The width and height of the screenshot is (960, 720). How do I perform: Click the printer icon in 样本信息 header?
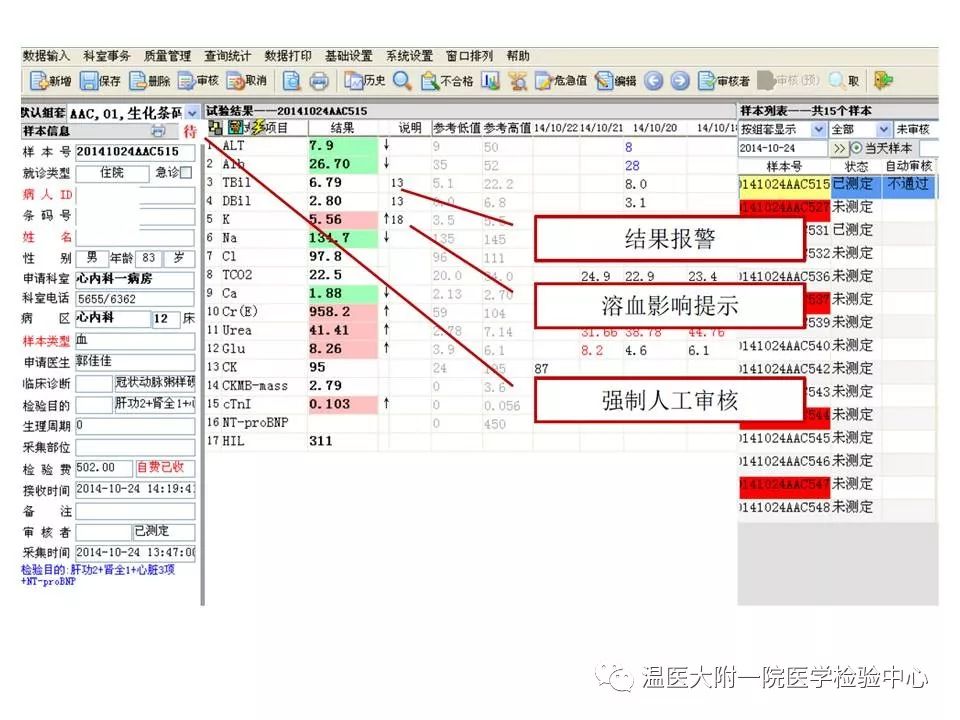pos(158,131)
